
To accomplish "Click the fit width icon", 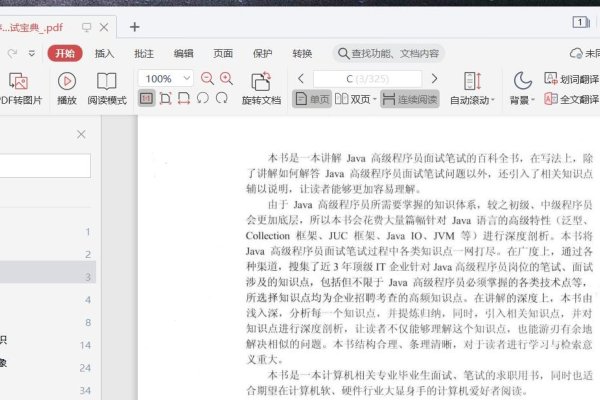I will [184, 99].
